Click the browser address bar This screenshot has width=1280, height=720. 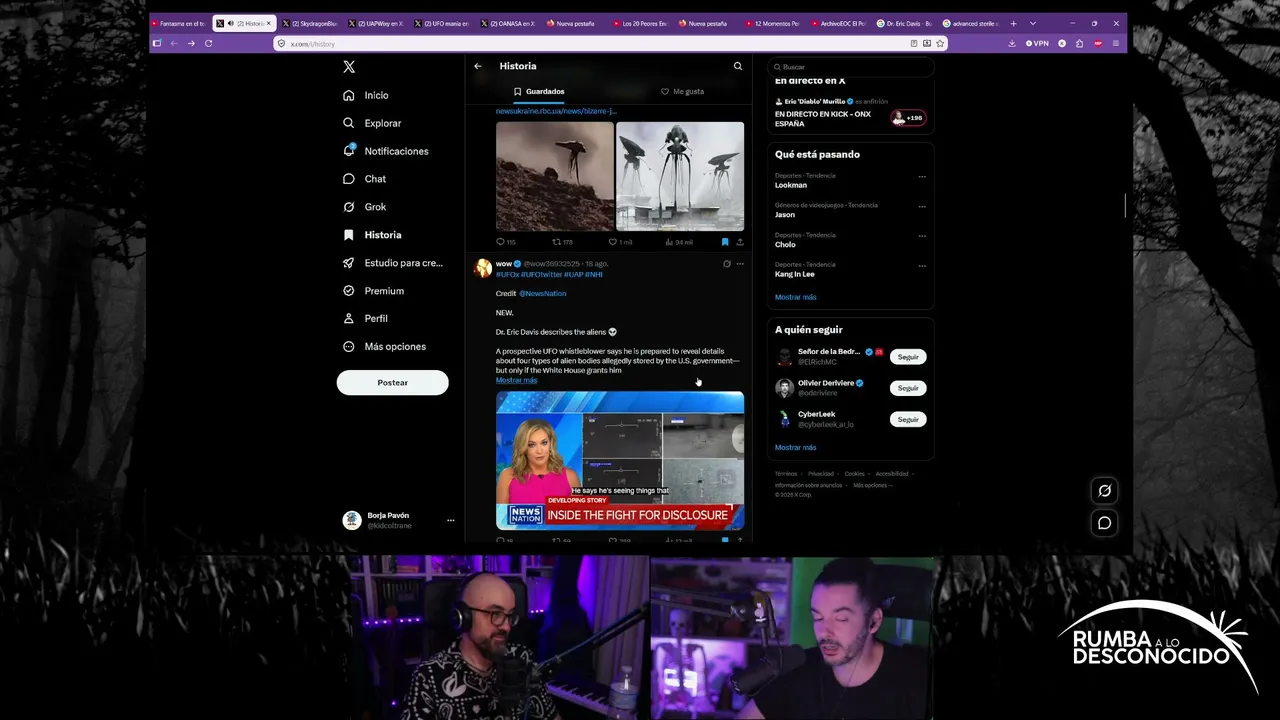(x=610, y=43)
